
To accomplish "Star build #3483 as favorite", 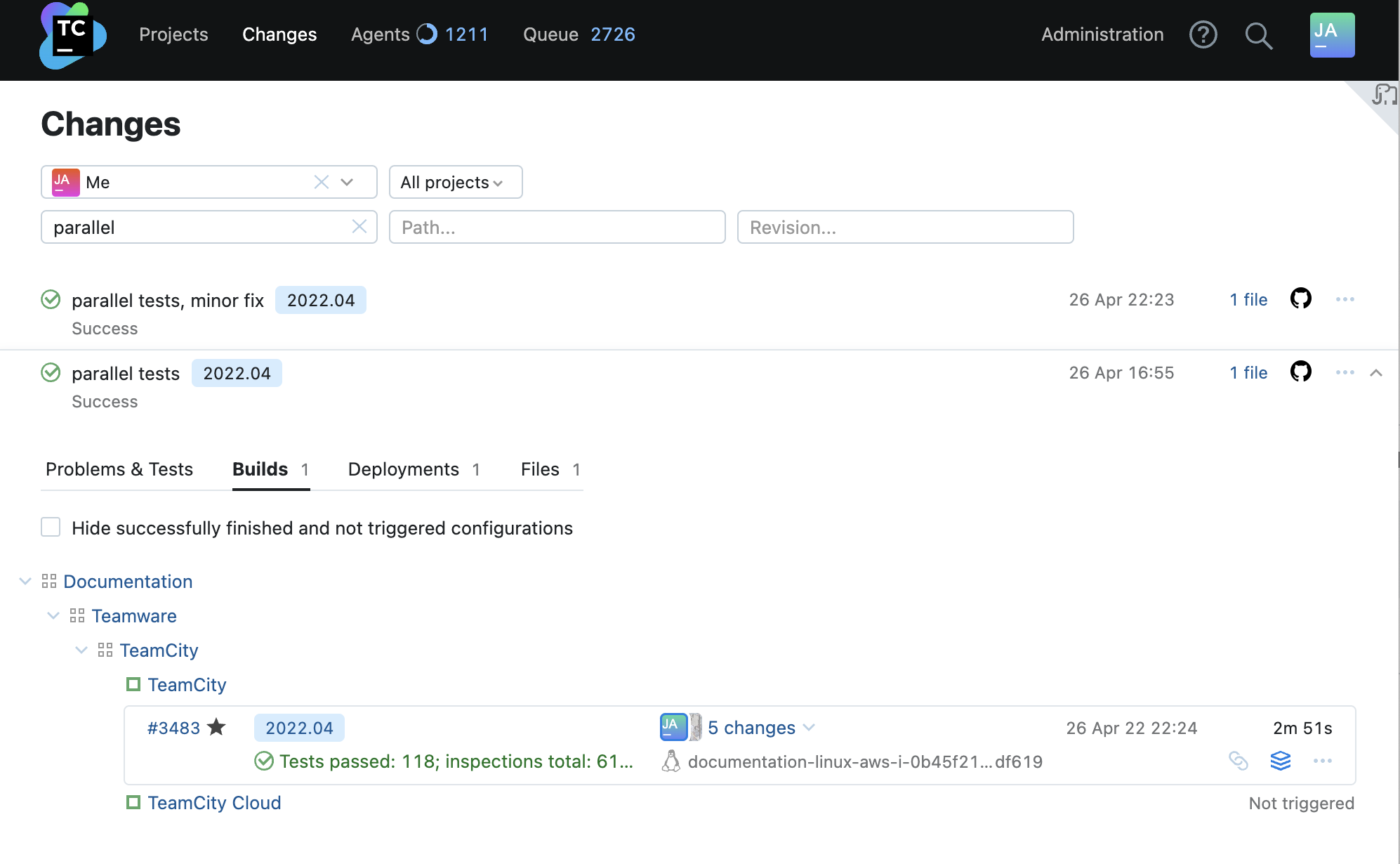I will point(217,727).
